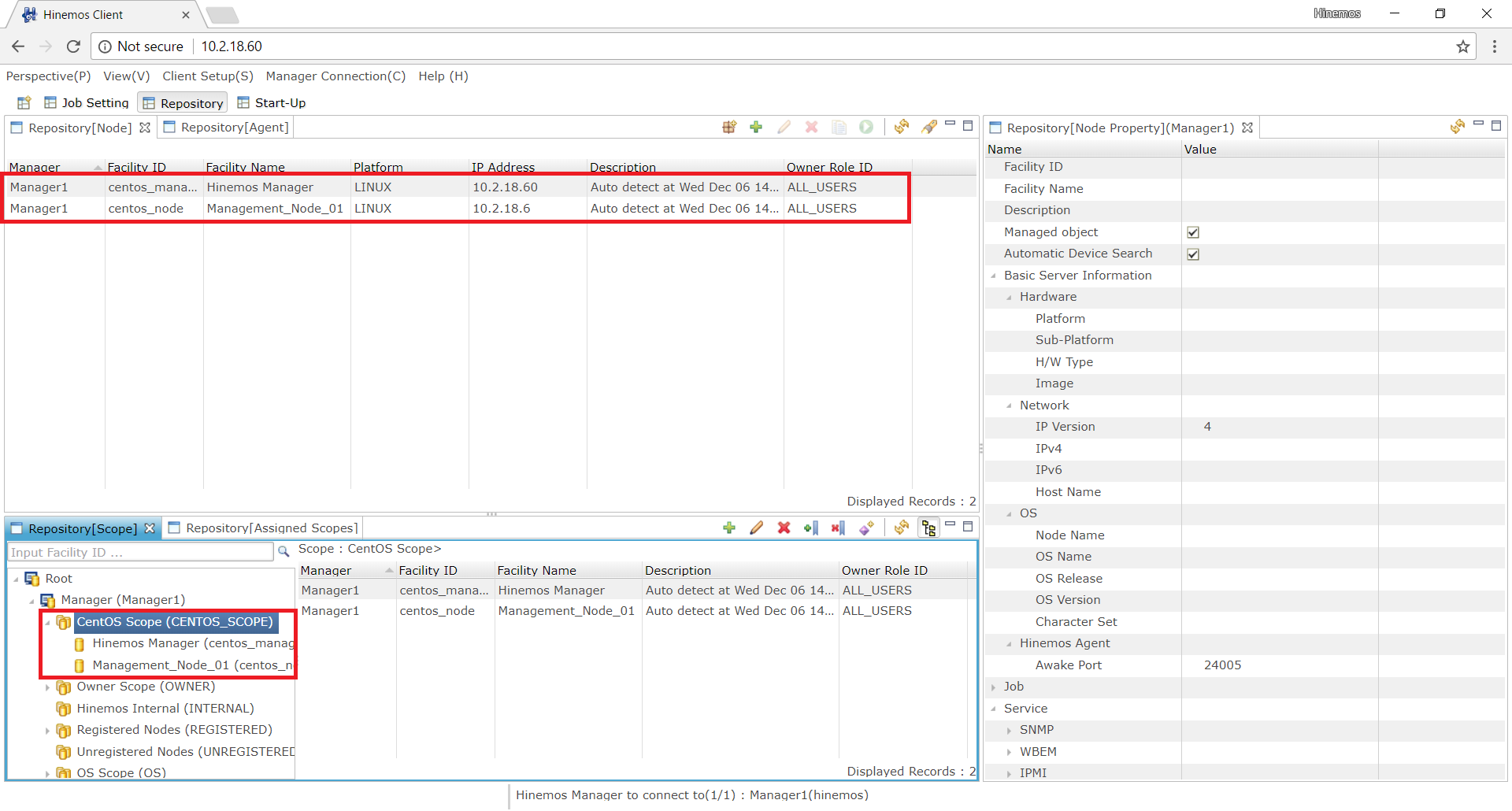
Task: Expand the Job property group
Action: (993, 687)
